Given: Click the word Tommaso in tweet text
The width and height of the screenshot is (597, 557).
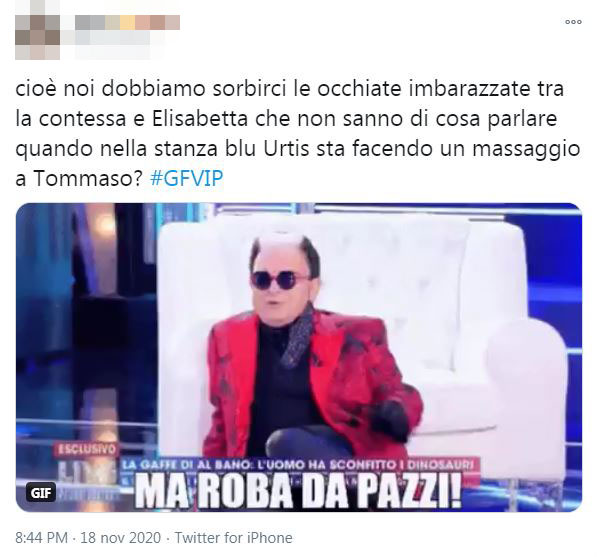Looking at the screenshot, I should click(84, 178).
